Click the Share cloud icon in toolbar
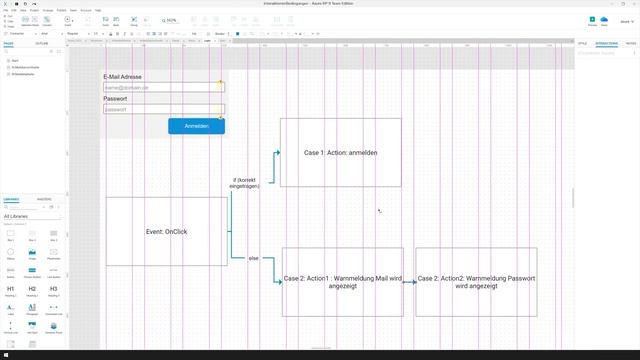The width and height of the screenshot is (640, 360). pyautogui.click(x=604, y=21)
